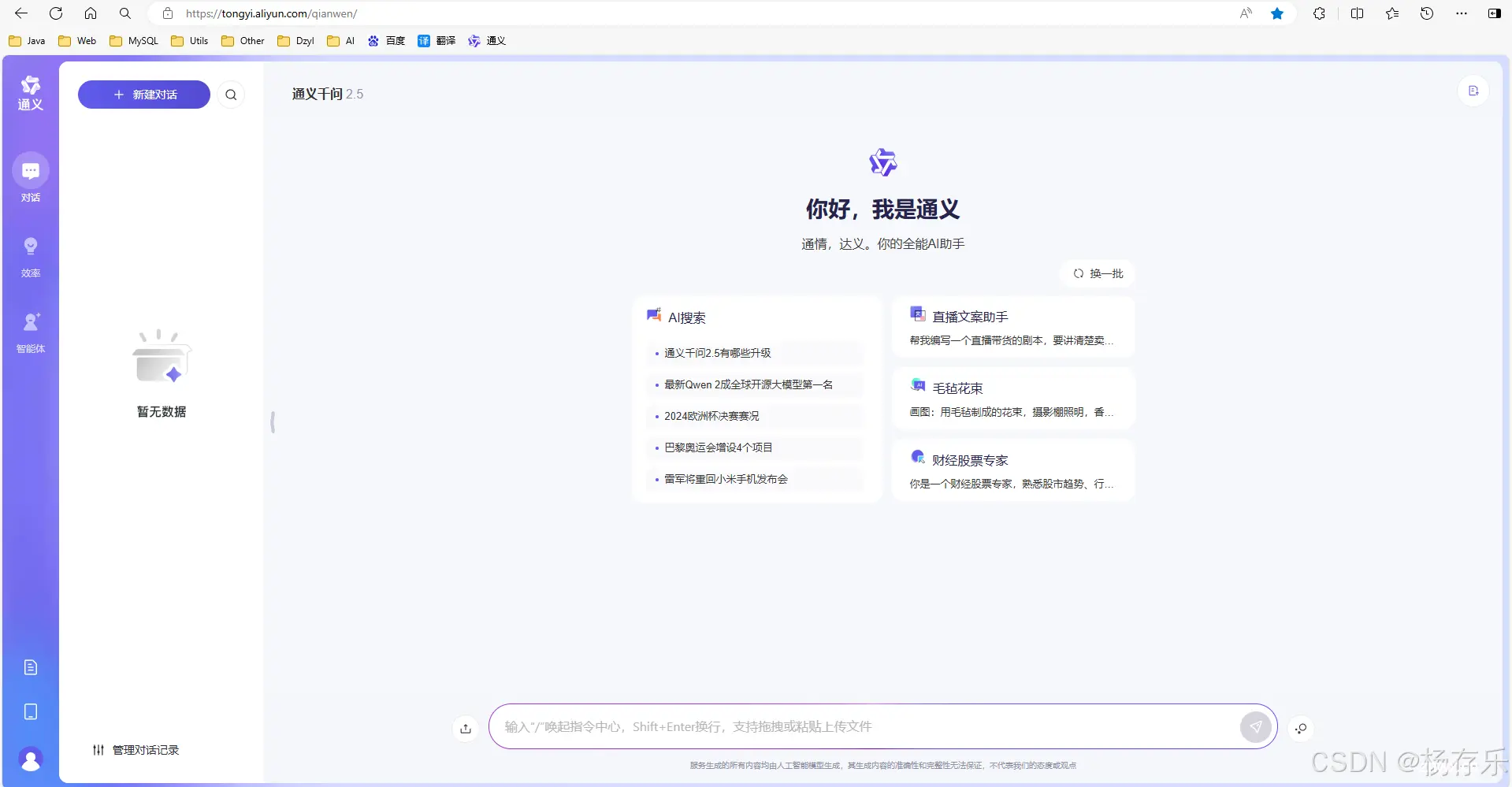
Task: Search conversation history with magnifier icon
Action: [x=231, y=95]
